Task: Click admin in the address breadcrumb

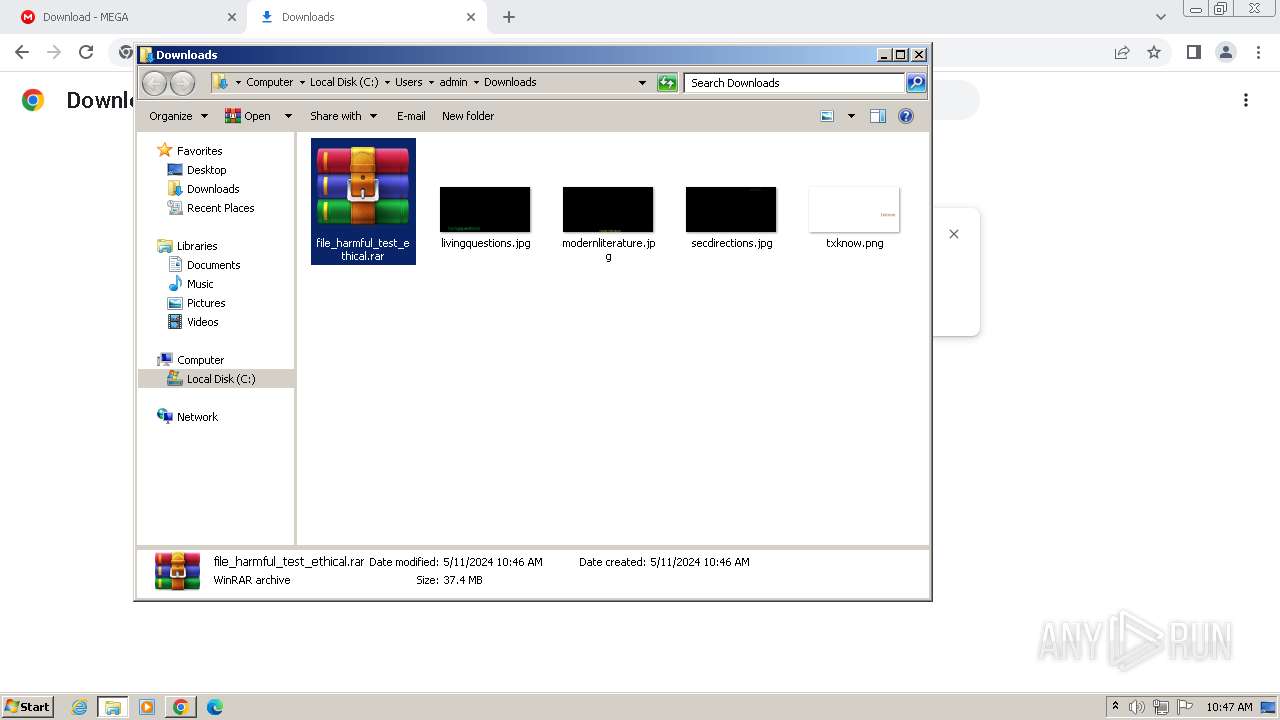Action: (x=453, y=82)
